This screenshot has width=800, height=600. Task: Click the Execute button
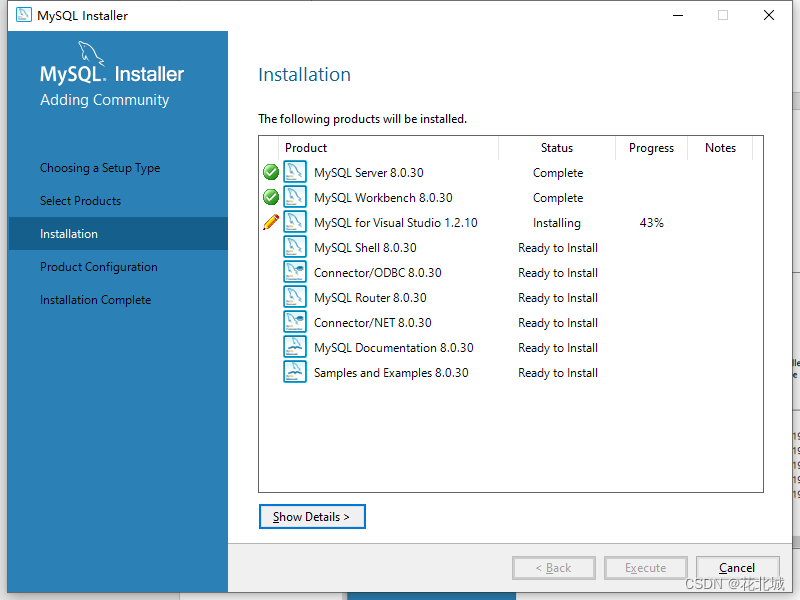pyautogui.click(x=645, y=568)
